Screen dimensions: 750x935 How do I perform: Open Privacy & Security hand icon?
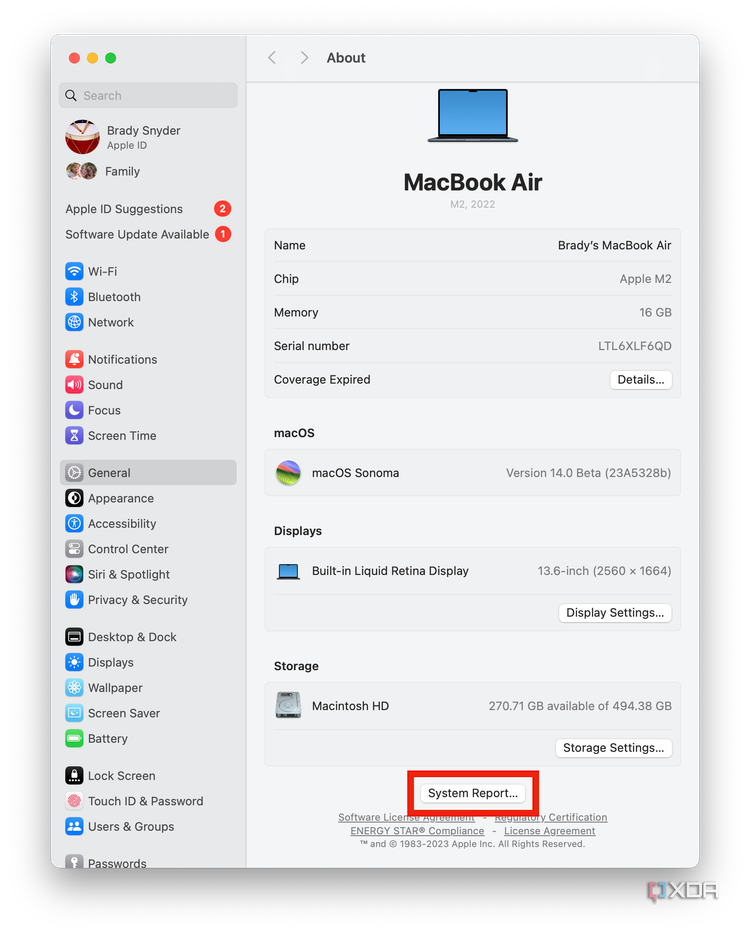(74, 600)
